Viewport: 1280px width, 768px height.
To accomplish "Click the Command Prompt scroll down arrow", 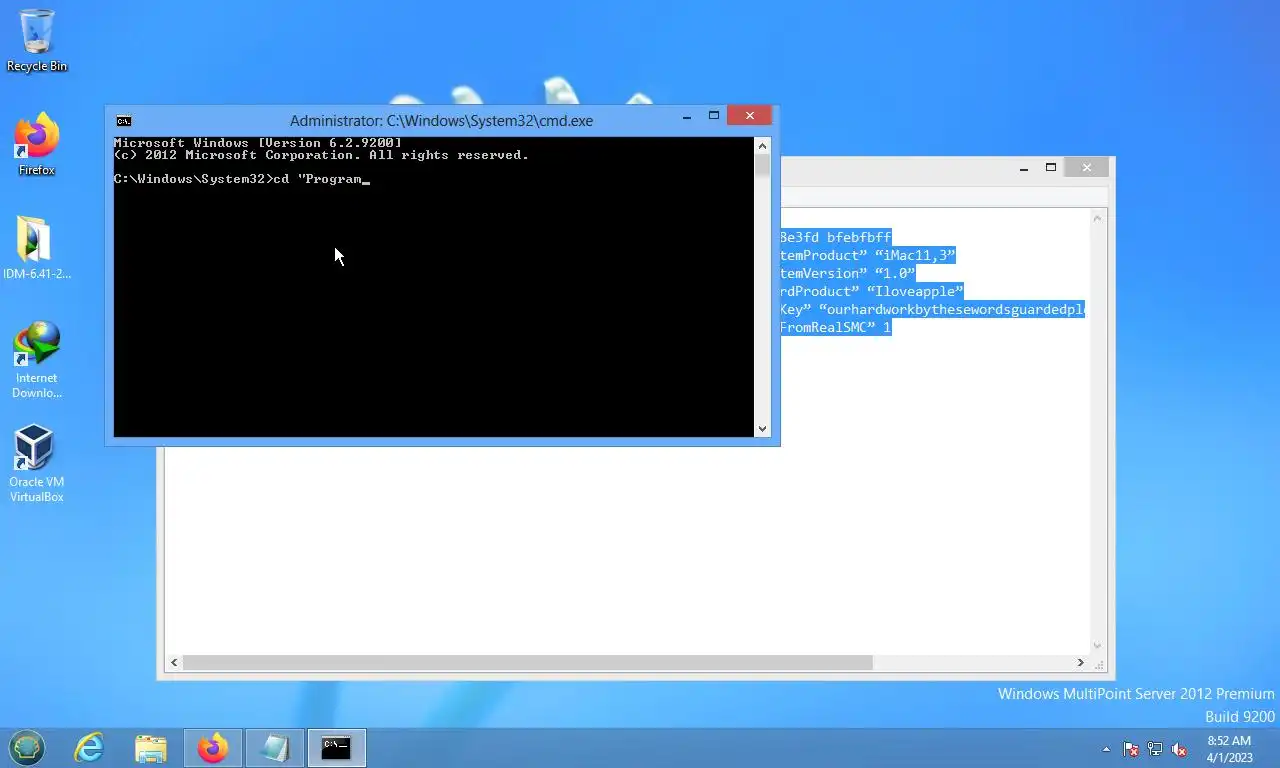I will (762, 429).
